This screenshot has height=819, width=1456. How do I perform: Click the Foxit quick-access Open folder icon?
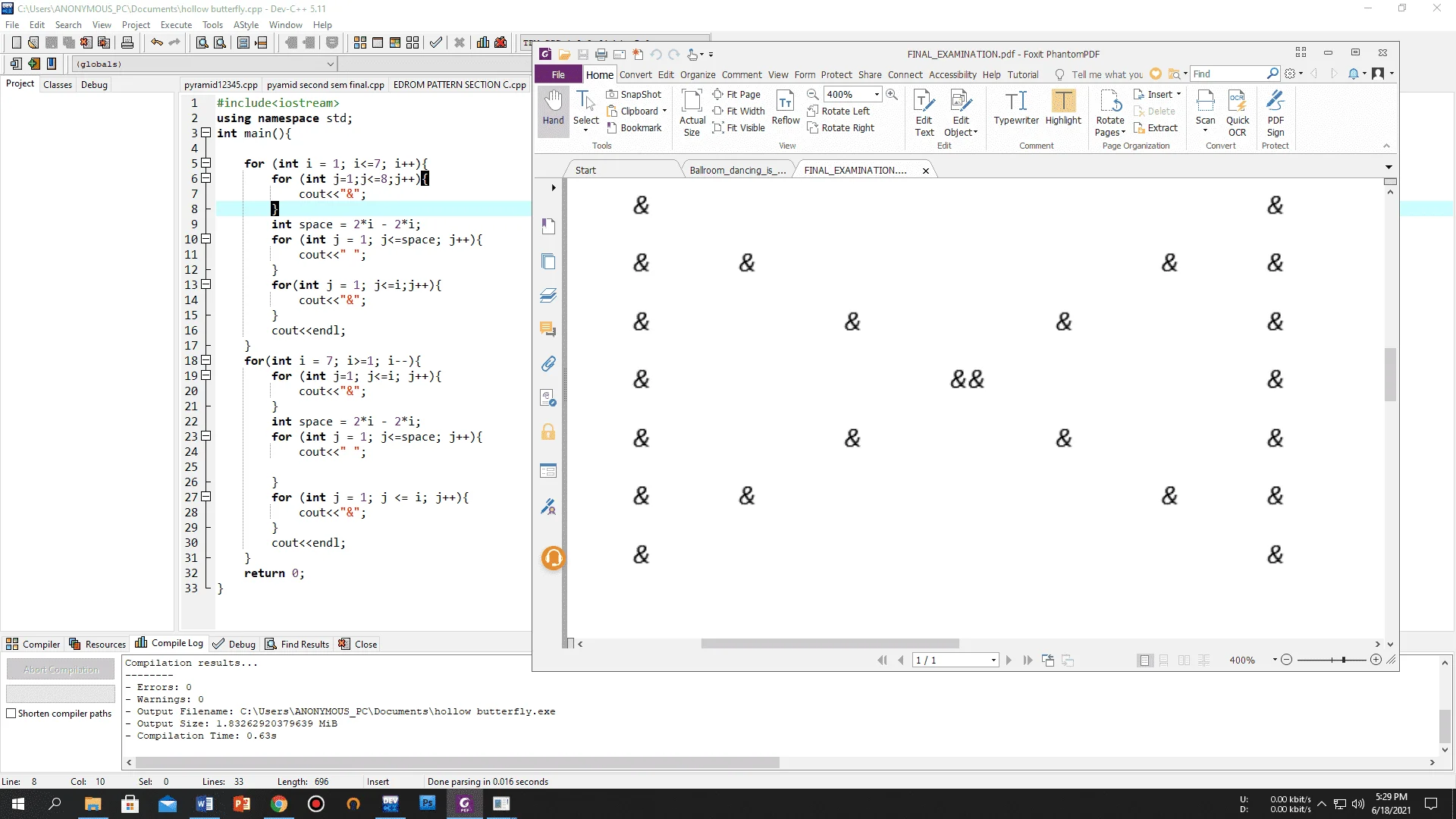564,54
